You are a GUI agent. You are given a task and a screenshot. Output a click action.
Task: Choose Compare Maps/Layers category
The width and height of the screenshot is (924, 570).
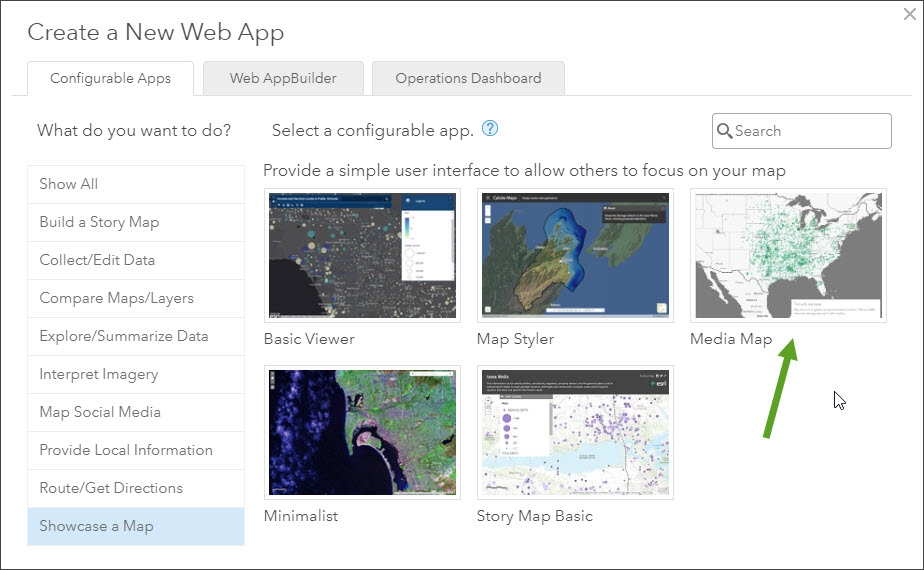(136, 298)
